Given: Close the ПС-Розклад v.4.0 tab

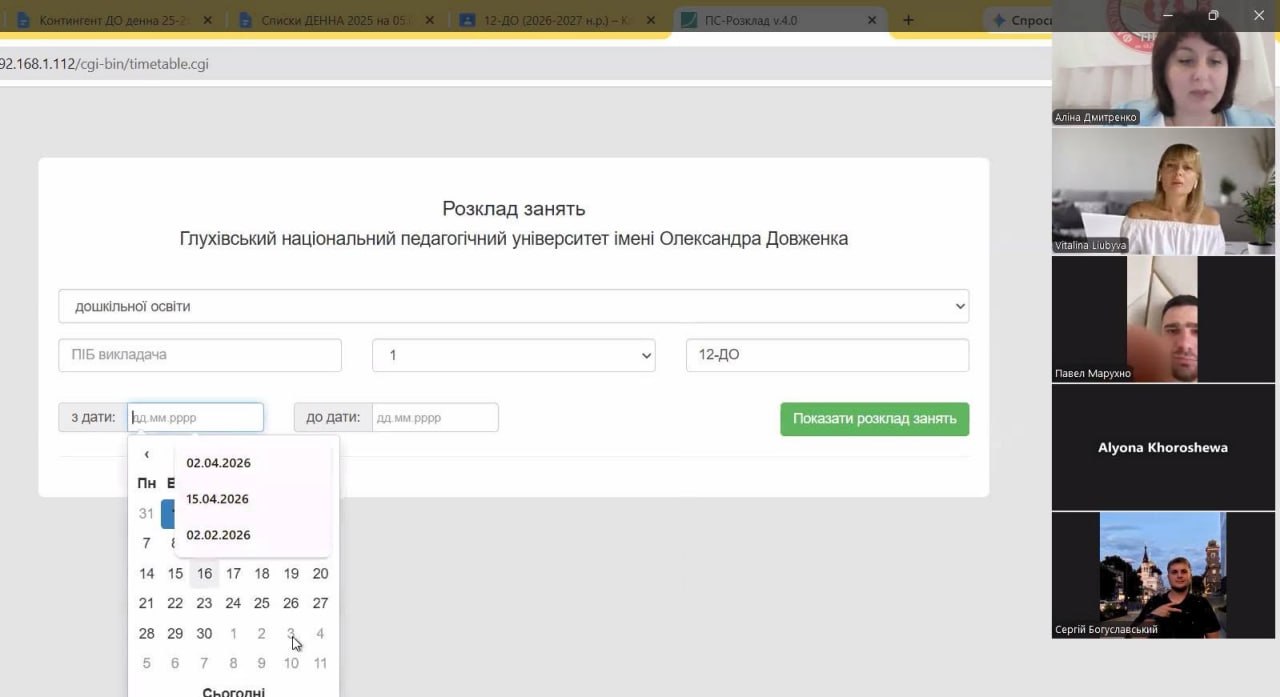Looking at the screenshot, I should point(871,20).
